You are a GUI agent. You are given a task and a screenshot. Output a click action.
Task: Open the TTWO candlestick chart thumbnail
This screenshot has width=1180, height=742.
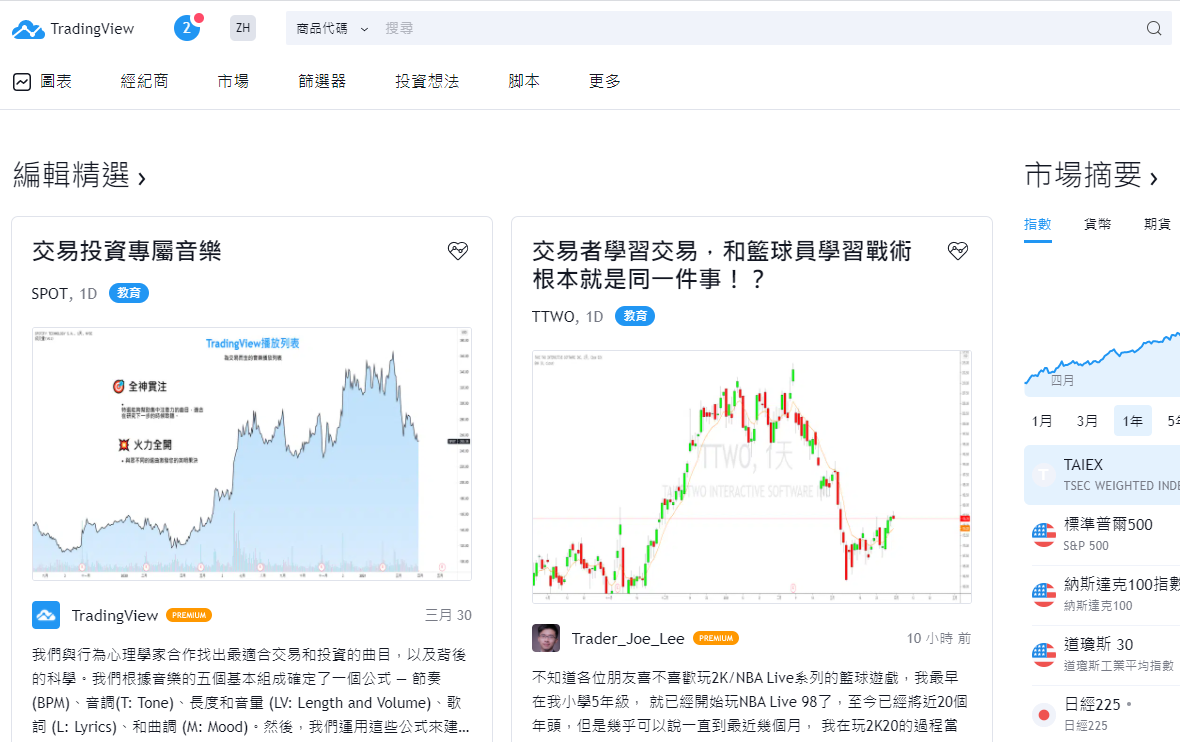752,477
